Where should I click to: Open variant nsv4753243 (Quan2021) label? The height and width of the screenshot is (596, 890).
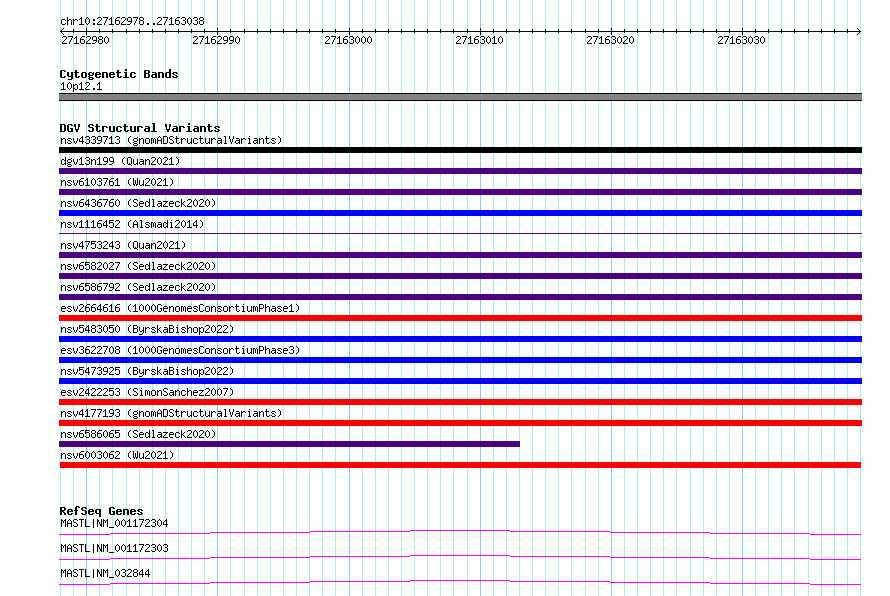(123, 245)
